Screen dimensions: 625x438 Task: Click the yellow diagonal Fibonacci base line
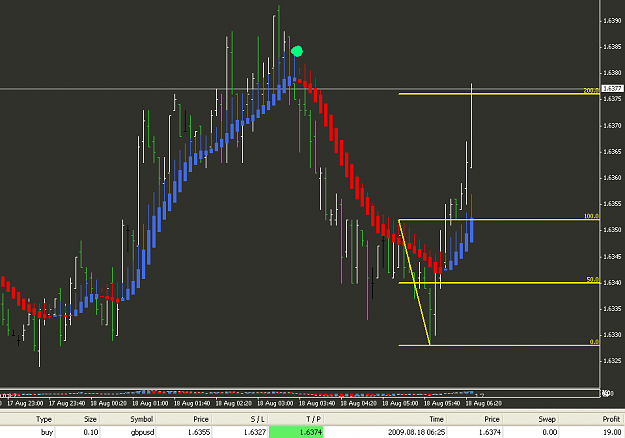[x=414, y=282]
